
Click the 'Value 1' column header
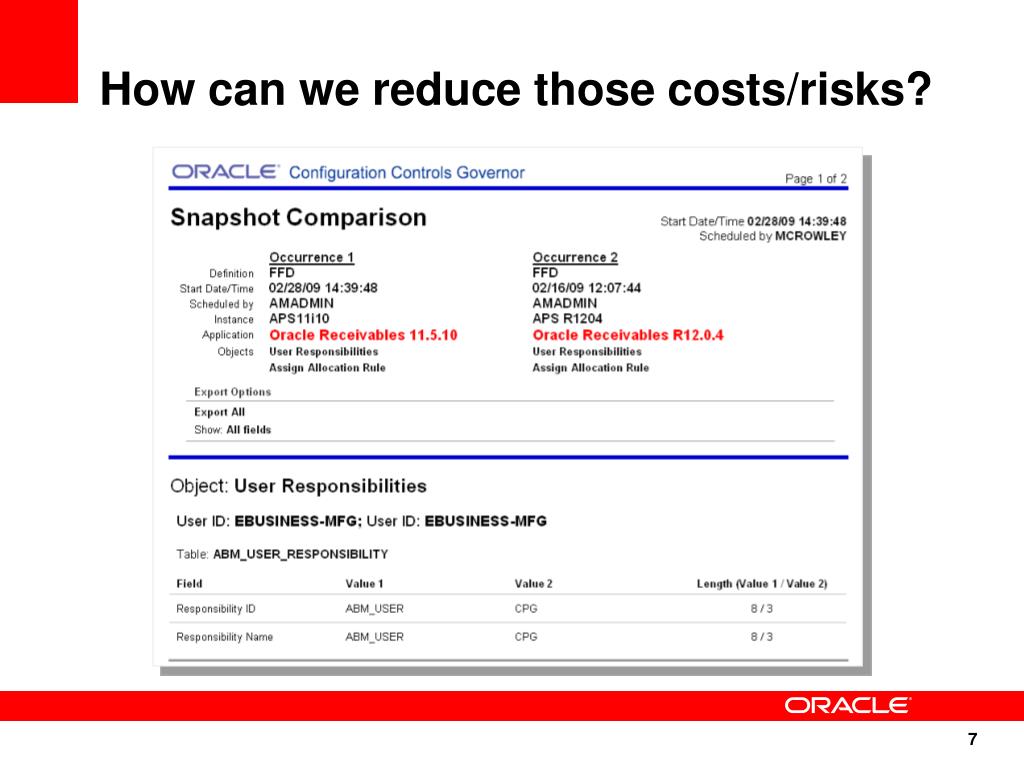364,584
